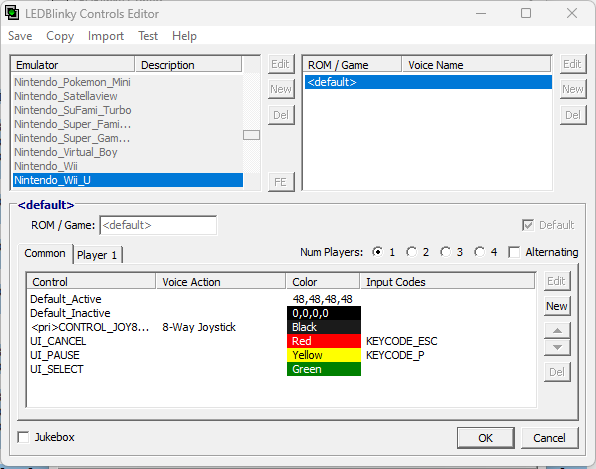Click the ROM / Game input field

[158, 225]
